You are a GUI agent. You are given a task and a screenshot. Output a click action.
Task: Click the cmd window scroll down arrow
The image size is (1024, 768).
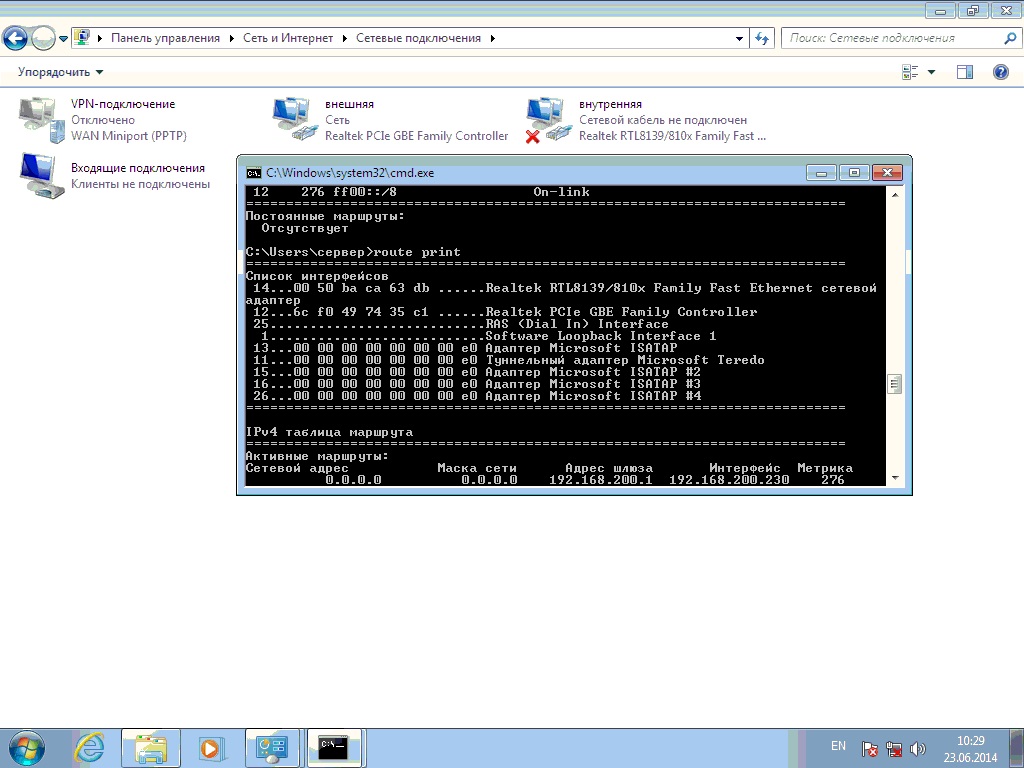coord(894,478)
